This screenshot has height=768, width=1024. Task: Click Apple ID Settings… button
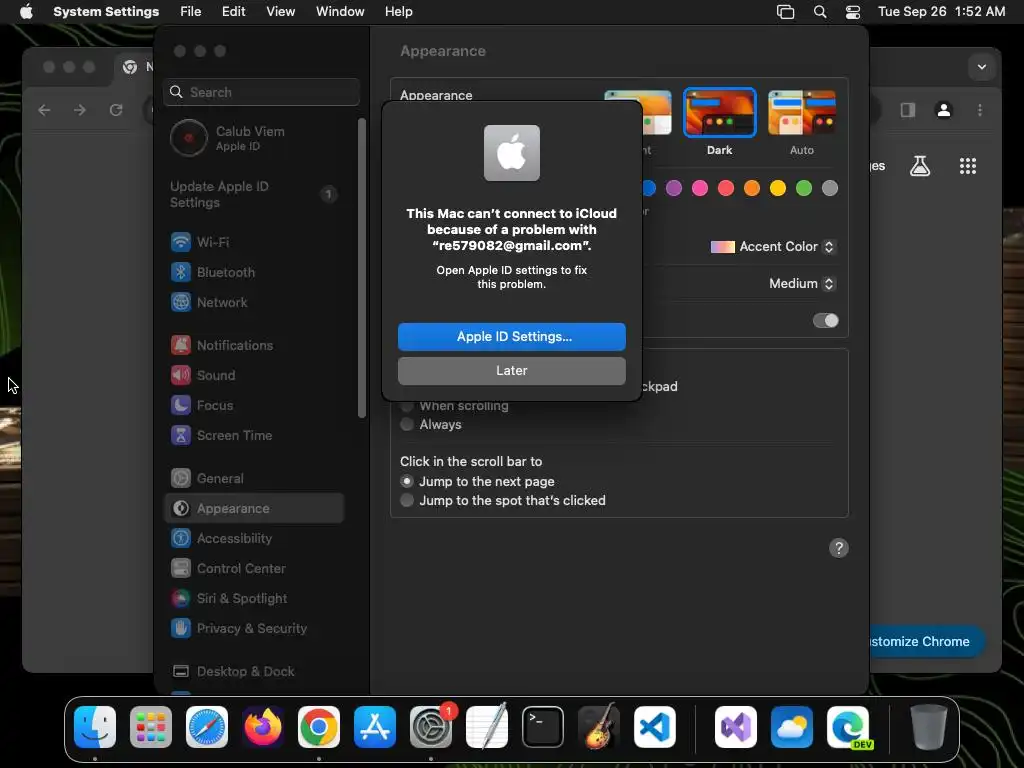pos(512,337)
